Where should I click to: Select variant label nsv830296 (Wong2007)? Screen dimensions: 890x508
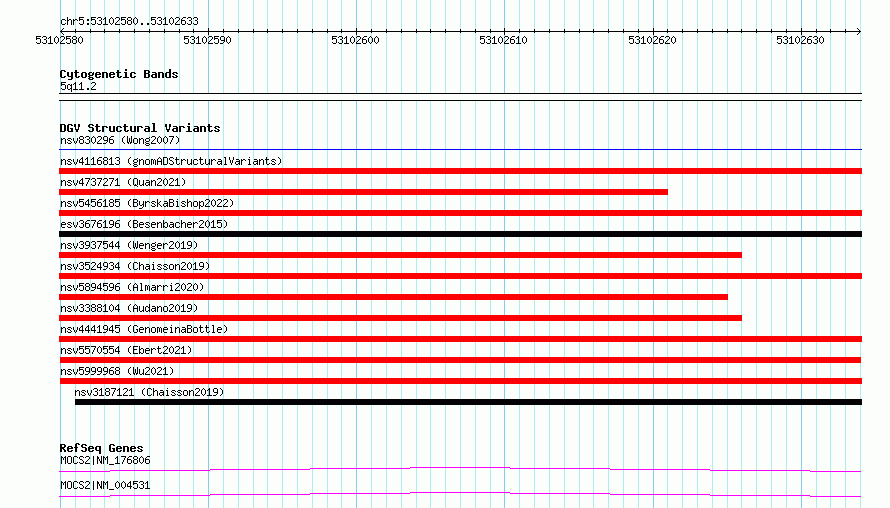tap(120, 140)
